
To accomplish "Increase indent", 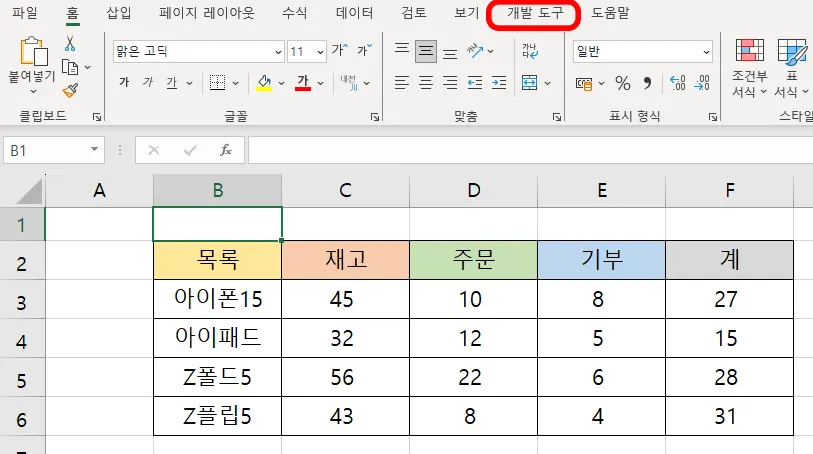I will 499,82.
